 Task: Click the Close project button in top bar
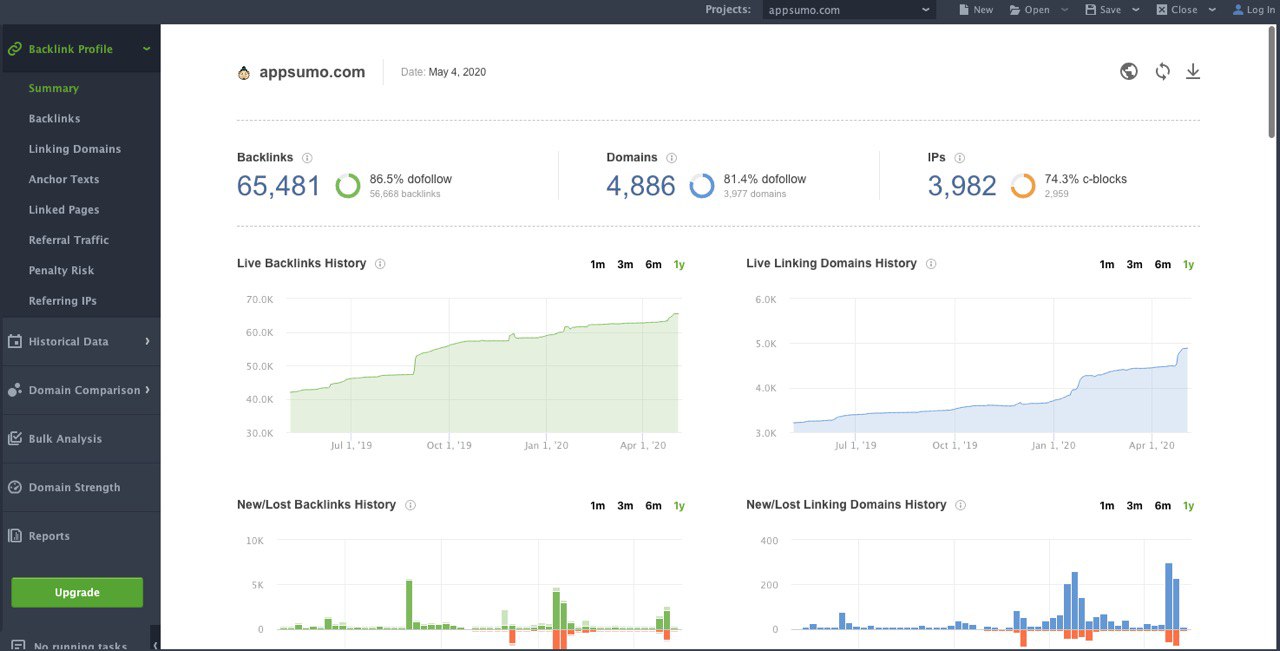tap(1177, 10)
